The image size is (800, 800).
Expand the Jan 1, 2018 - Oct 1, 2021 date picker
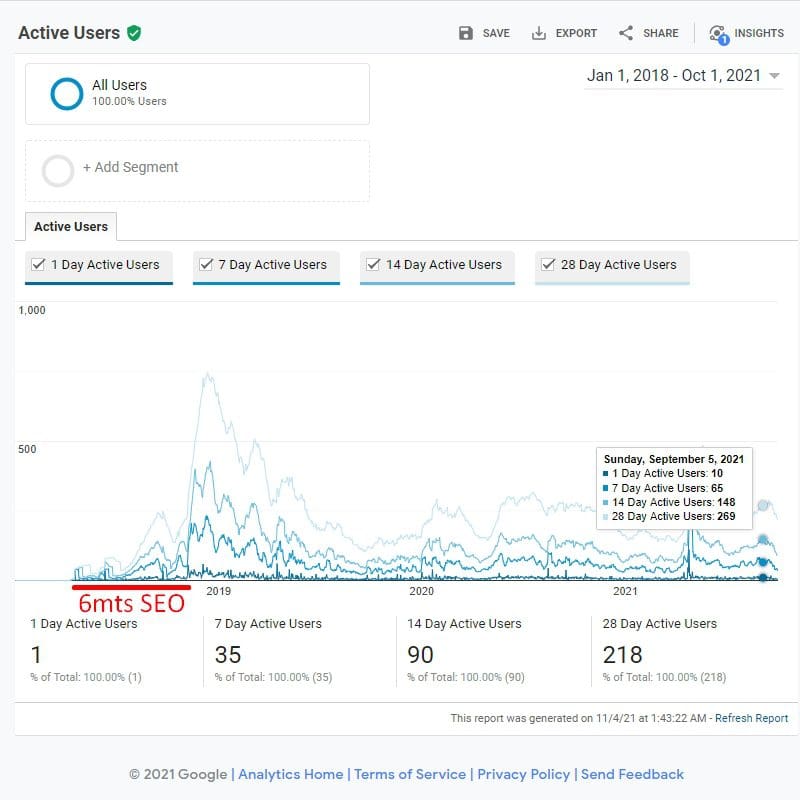pos(673,76)
